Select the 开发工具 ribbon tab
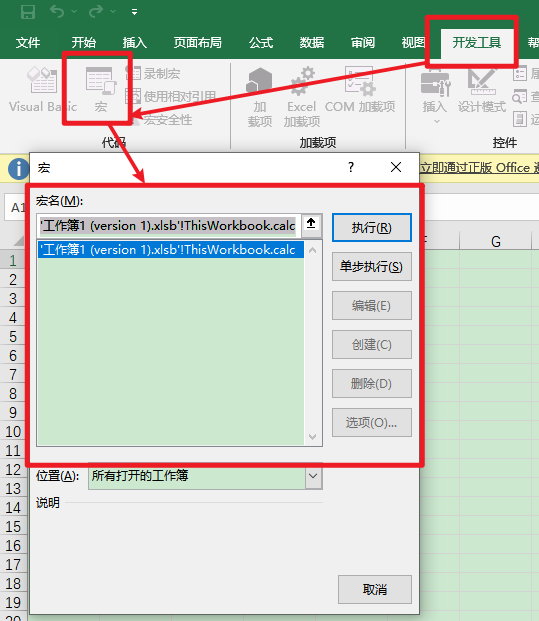The height and width of the screenshot is (621, 539). coord(477,42)
